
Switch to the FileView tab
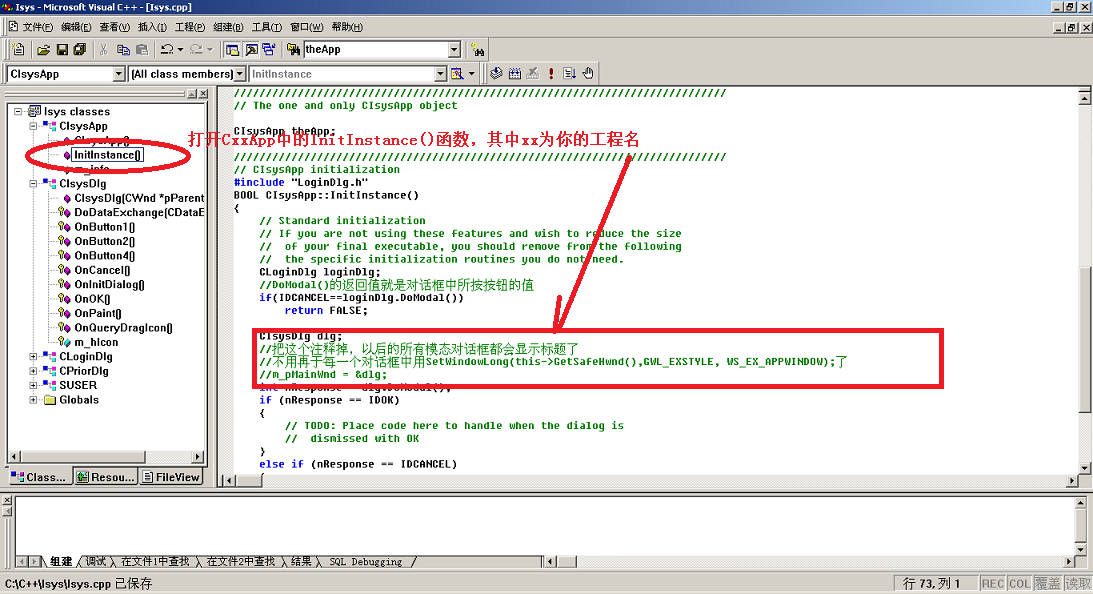click(x=171, y=477)
